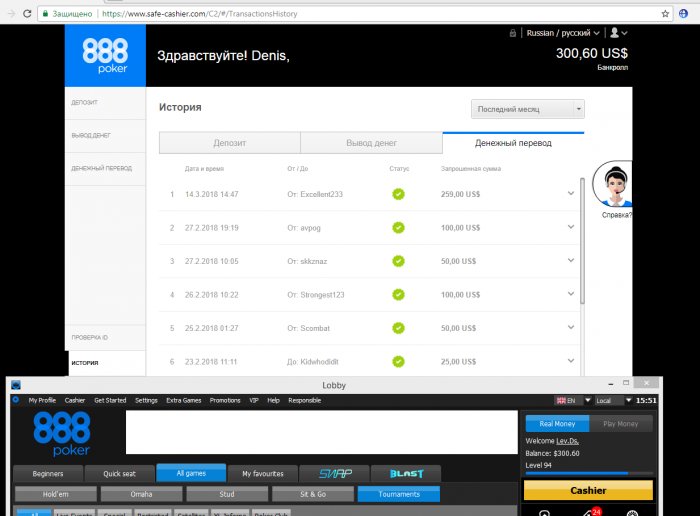Open Депозит in left sidebar

[105, 103]
